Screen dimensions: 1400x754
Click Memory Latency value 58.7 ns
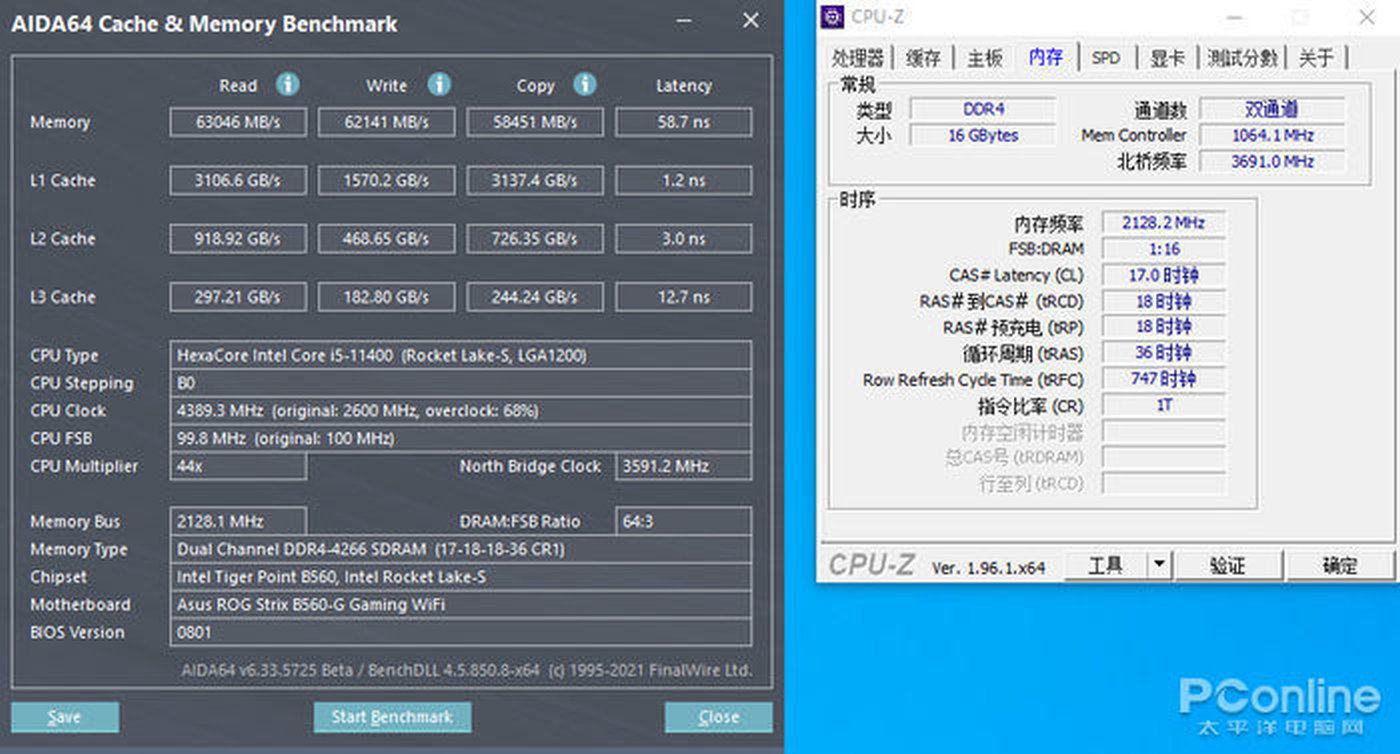tap(684, 123)
